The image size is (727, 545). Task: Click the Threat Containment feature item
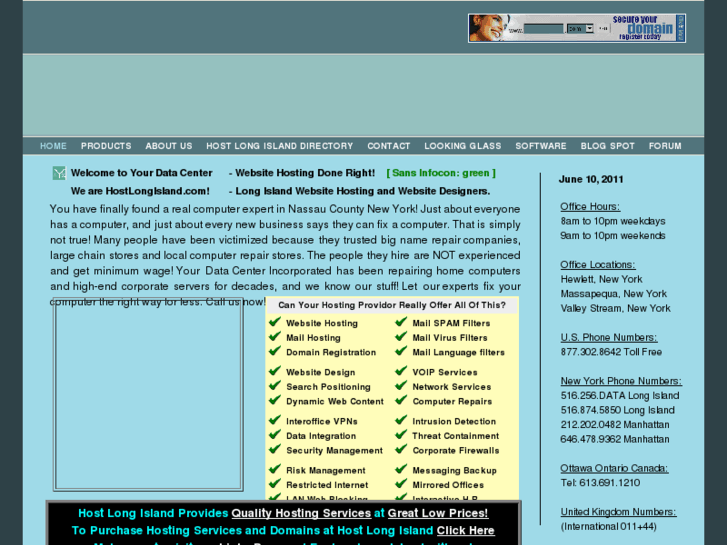[x=455, y=436]
